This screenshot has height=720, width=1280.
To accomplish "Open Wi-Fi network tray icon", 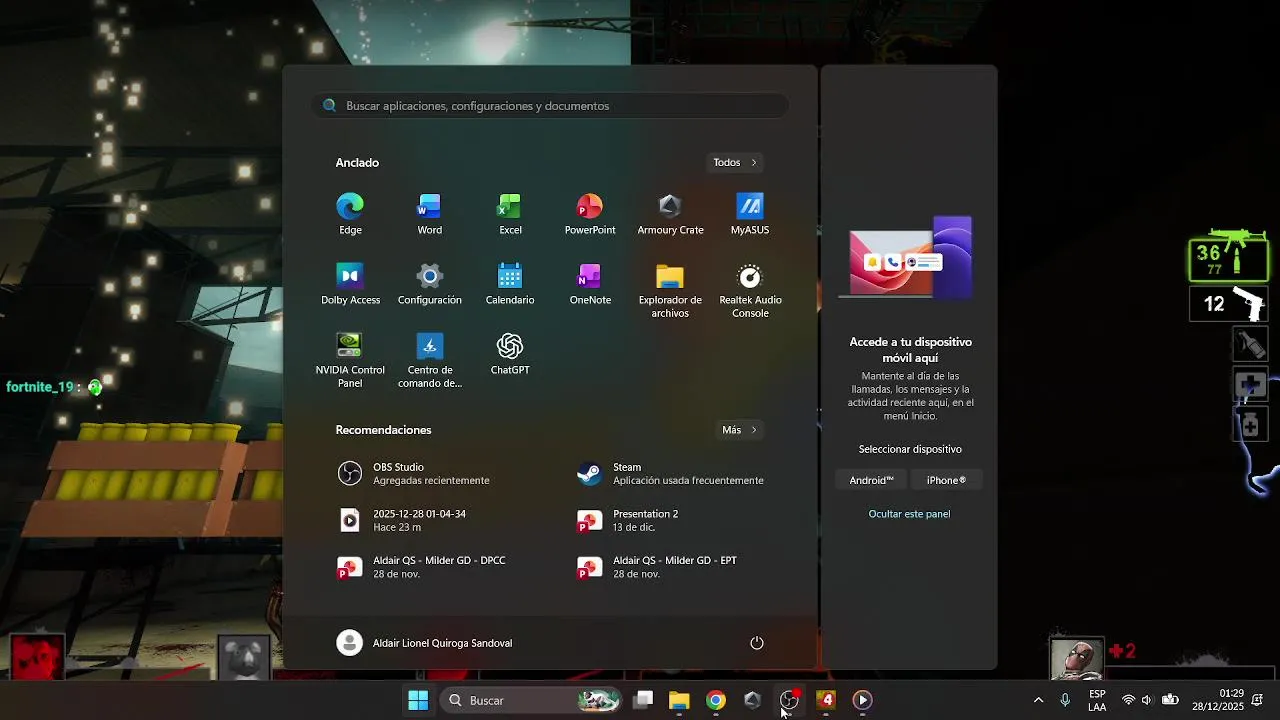I will click(1128, 700).
